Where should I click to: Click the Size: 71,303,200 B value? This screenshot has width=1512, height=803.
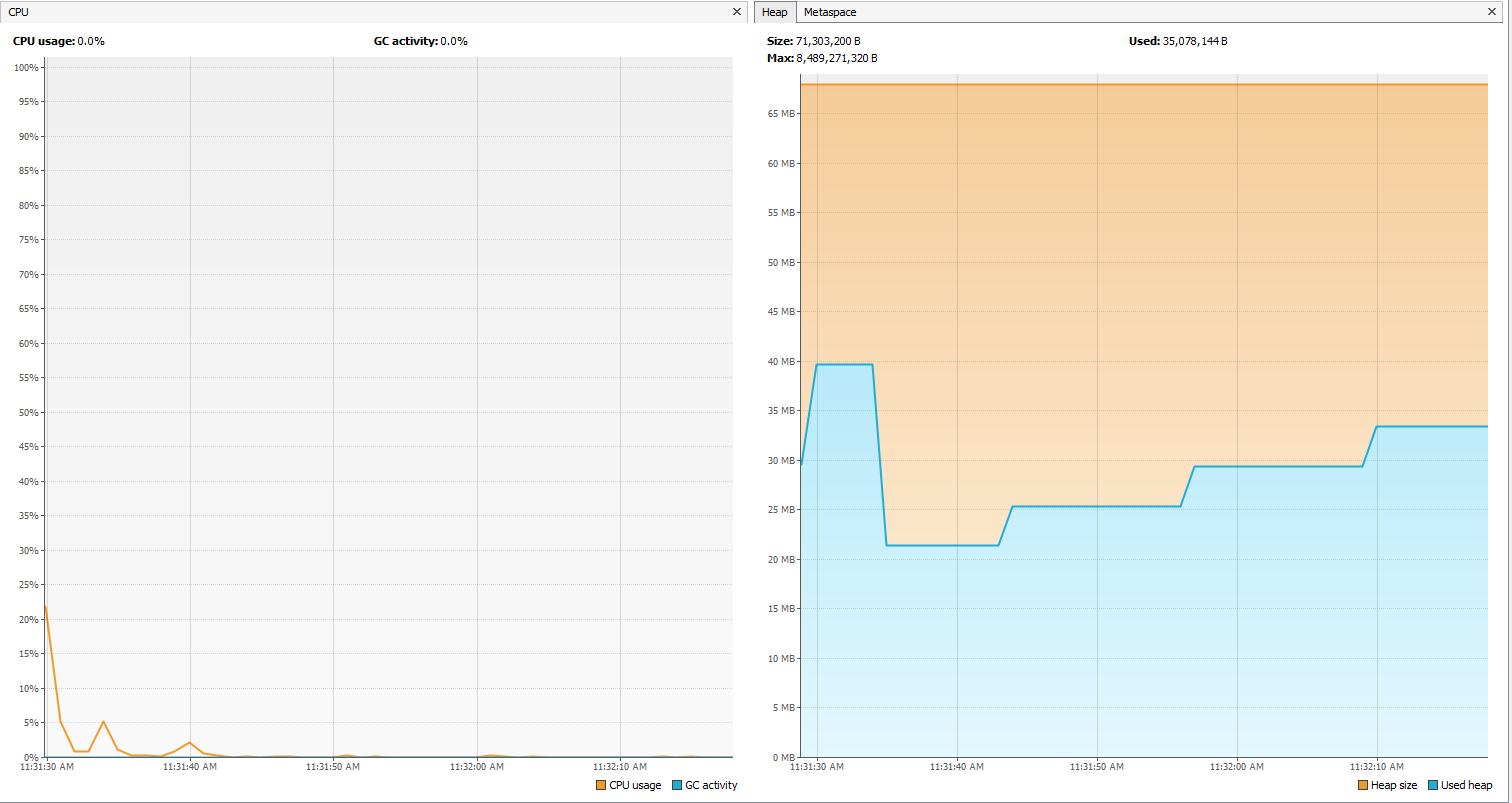point(814,41)
